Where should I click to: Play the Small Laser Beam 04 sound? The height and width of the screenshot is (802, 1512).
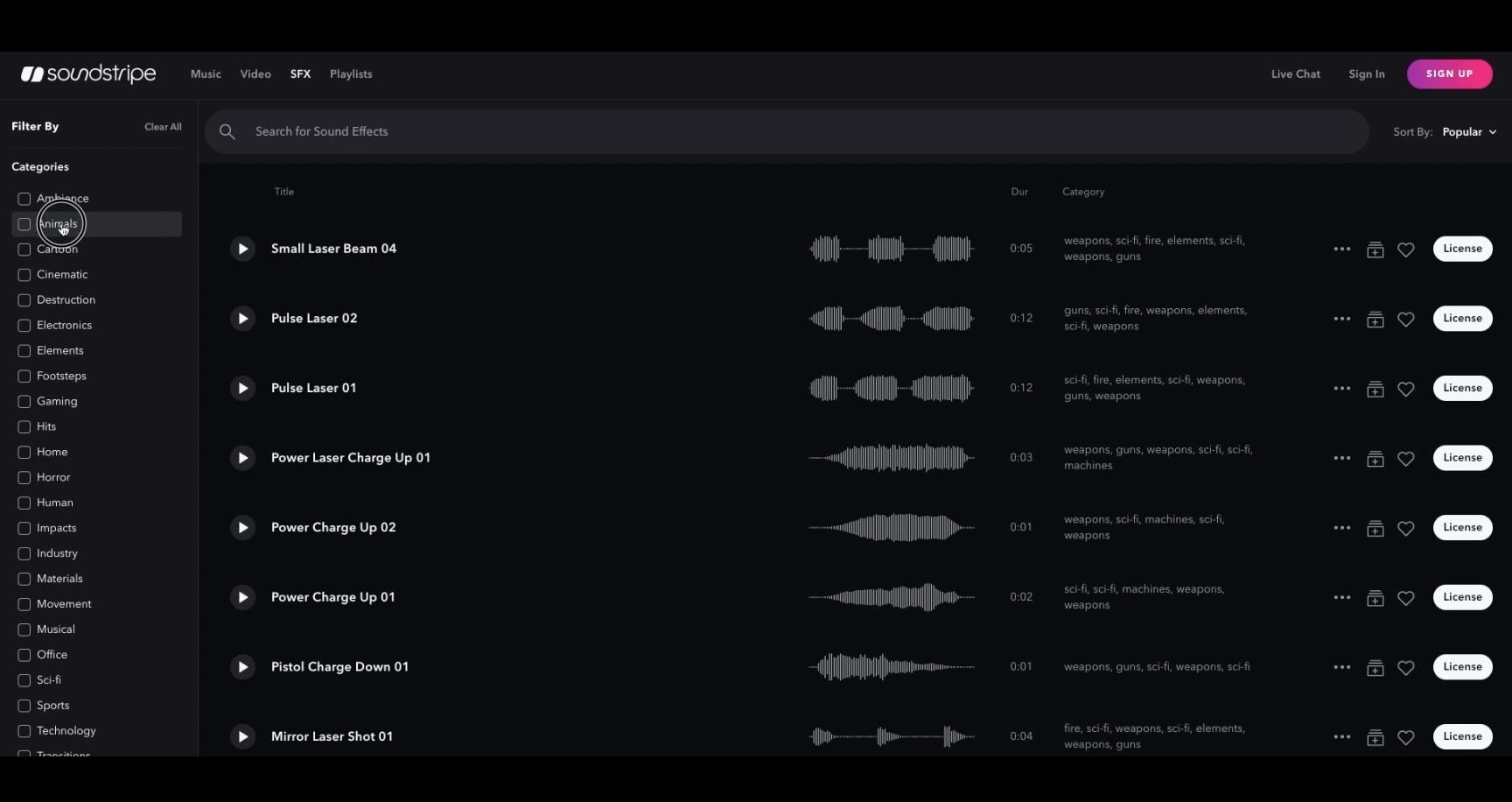[242, 249]
